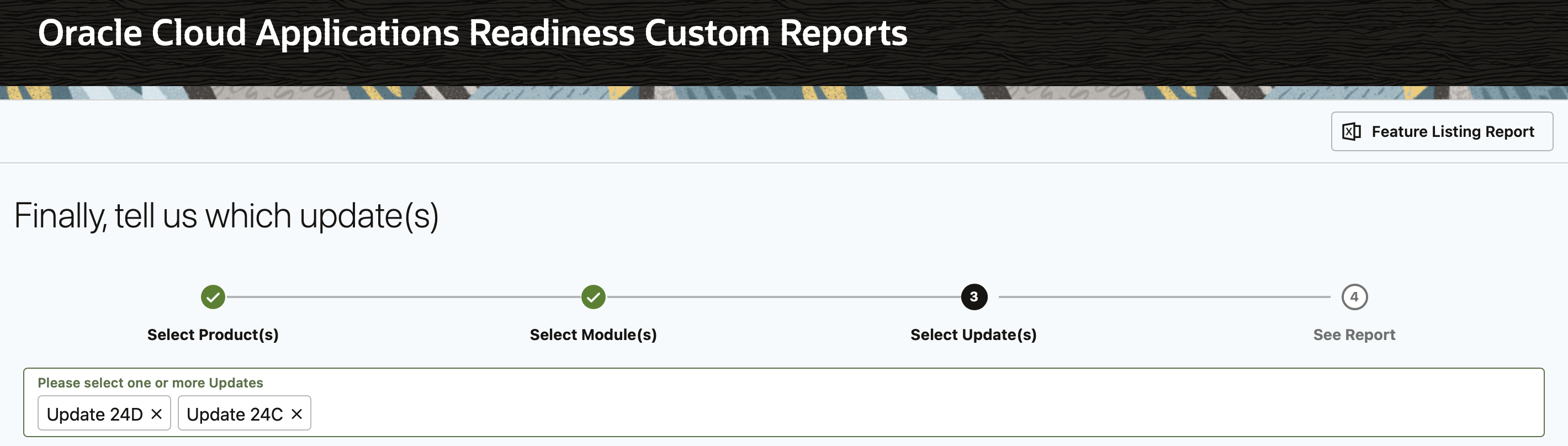Select the Update 24C chip text

coord(234,415)
